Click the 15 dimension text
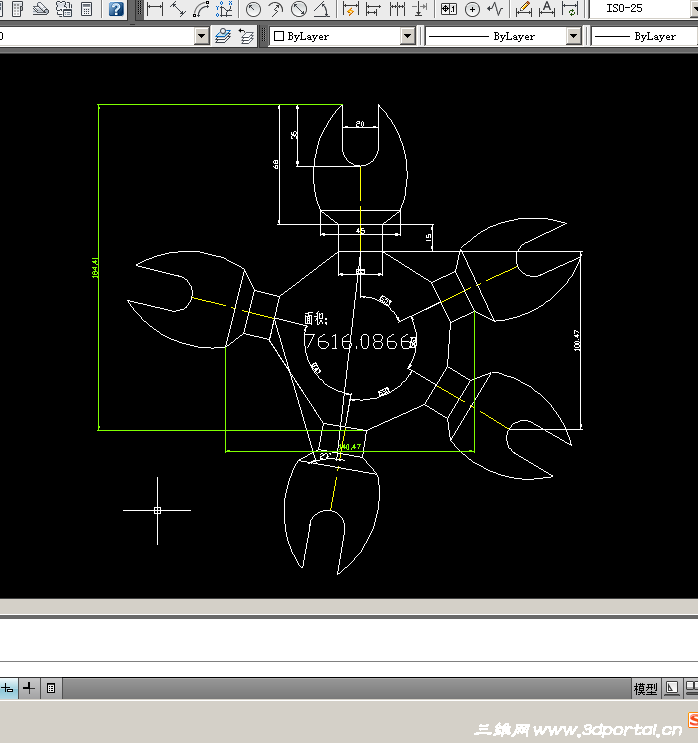 429,238
